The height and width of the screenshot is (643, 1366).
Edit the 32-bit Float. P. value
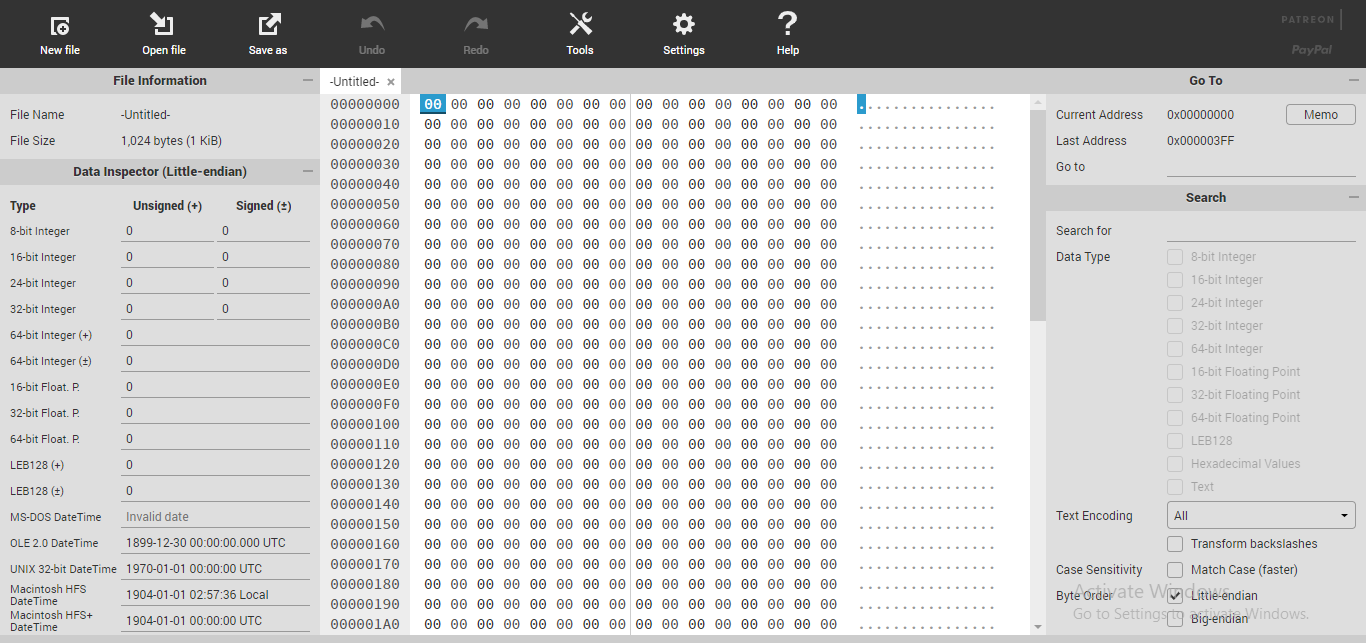pyautogui.click(x=215, y=413)
